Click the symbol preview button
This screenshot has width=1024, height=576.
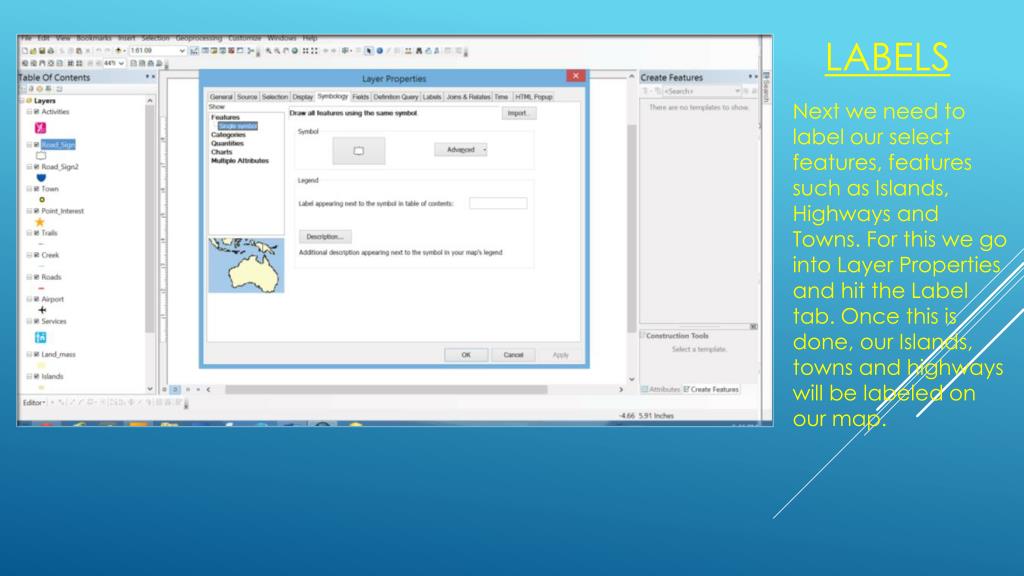point(359,150)
